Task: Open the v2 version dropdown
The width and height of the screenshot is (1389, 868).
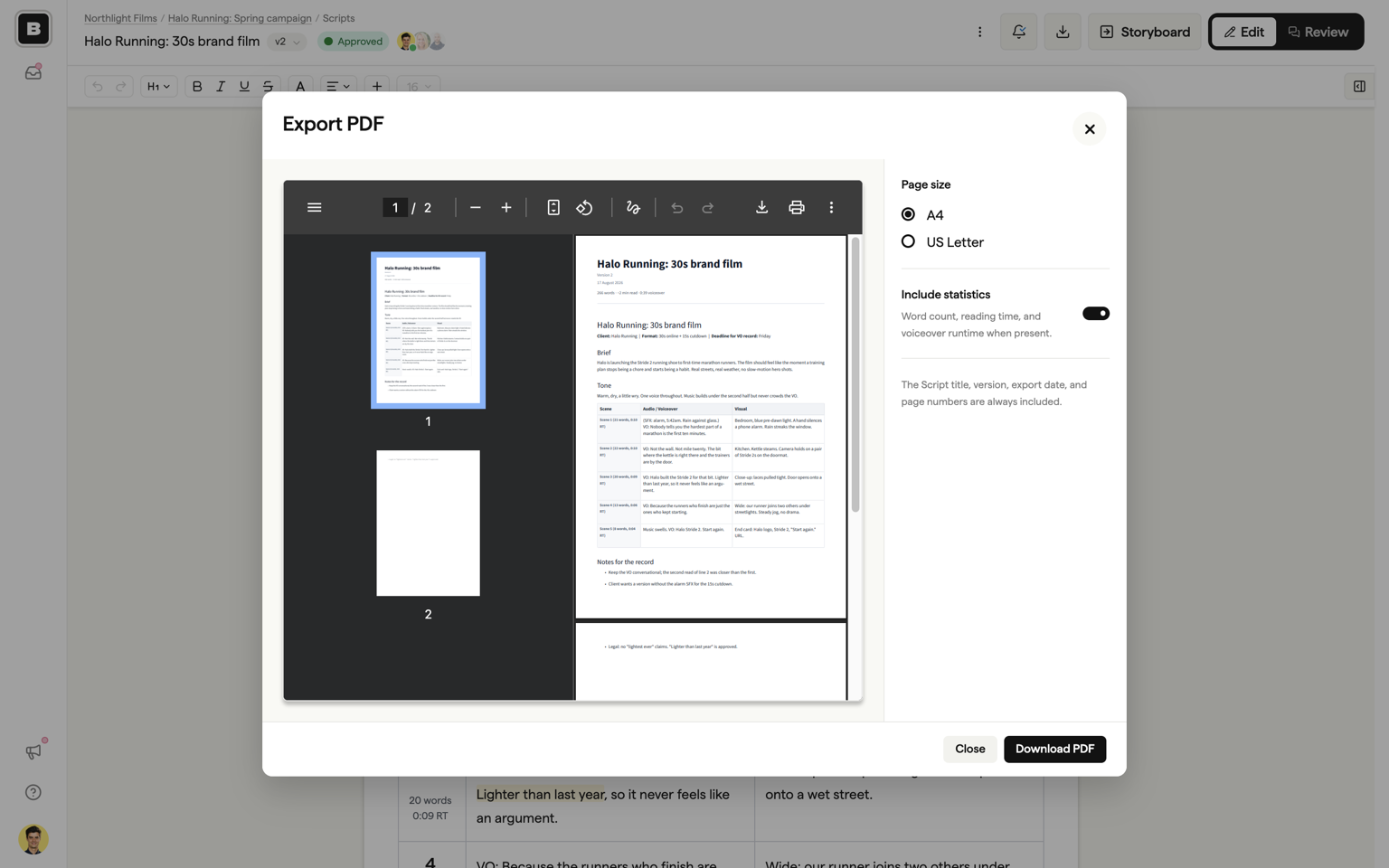Action: 287,42
